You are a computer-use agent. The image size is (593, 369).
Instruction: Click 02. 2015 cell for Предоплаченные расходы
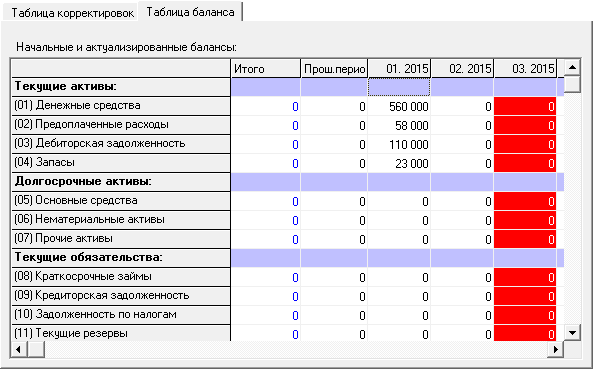pyautogui.click(x=462, y=125)
